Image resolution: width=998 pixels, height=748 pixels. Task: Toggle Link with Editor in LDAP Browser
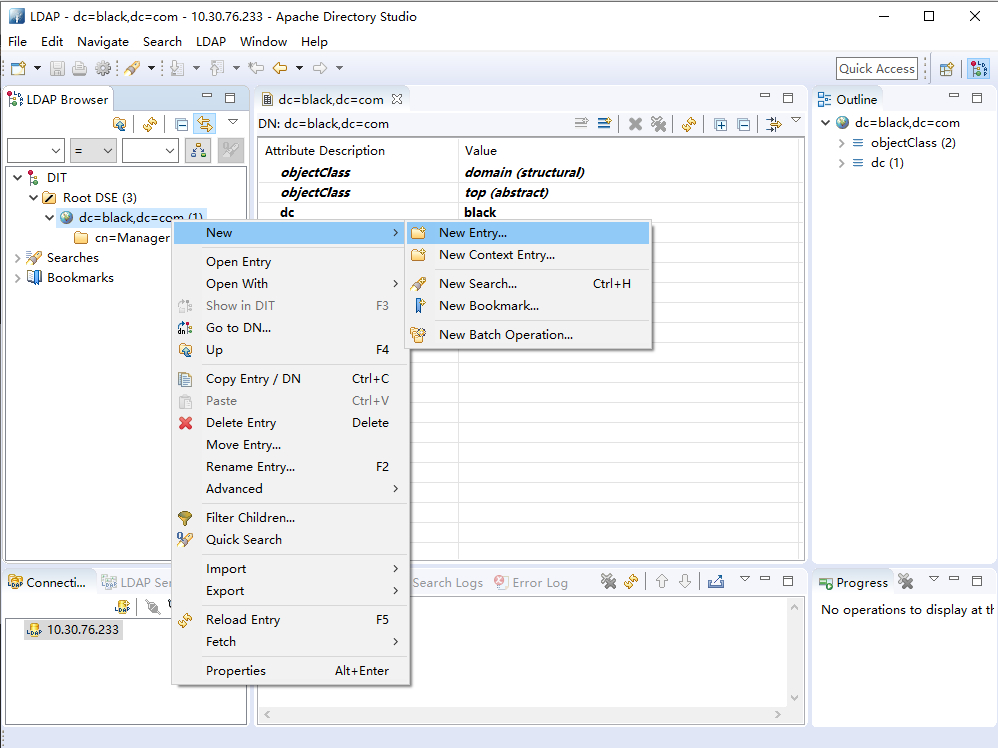[205, 123]
